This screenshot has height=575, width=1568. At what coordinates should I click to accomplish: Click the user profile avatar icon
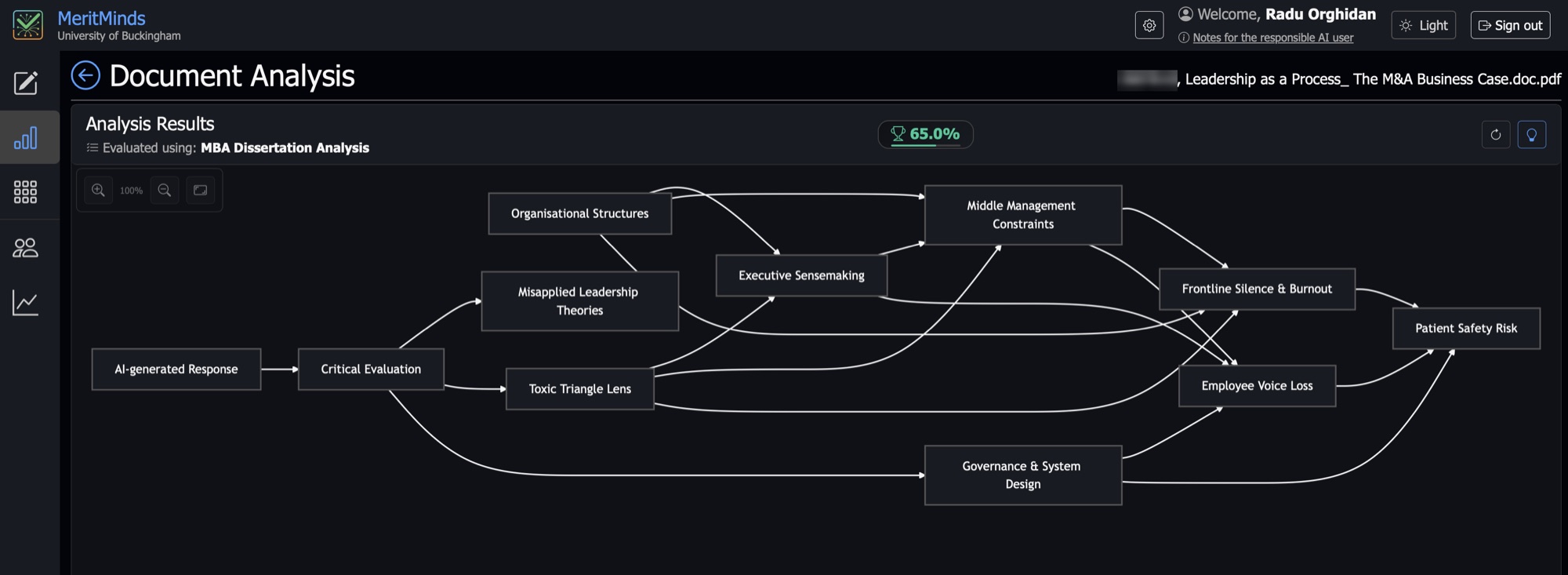click(1185, 14)
